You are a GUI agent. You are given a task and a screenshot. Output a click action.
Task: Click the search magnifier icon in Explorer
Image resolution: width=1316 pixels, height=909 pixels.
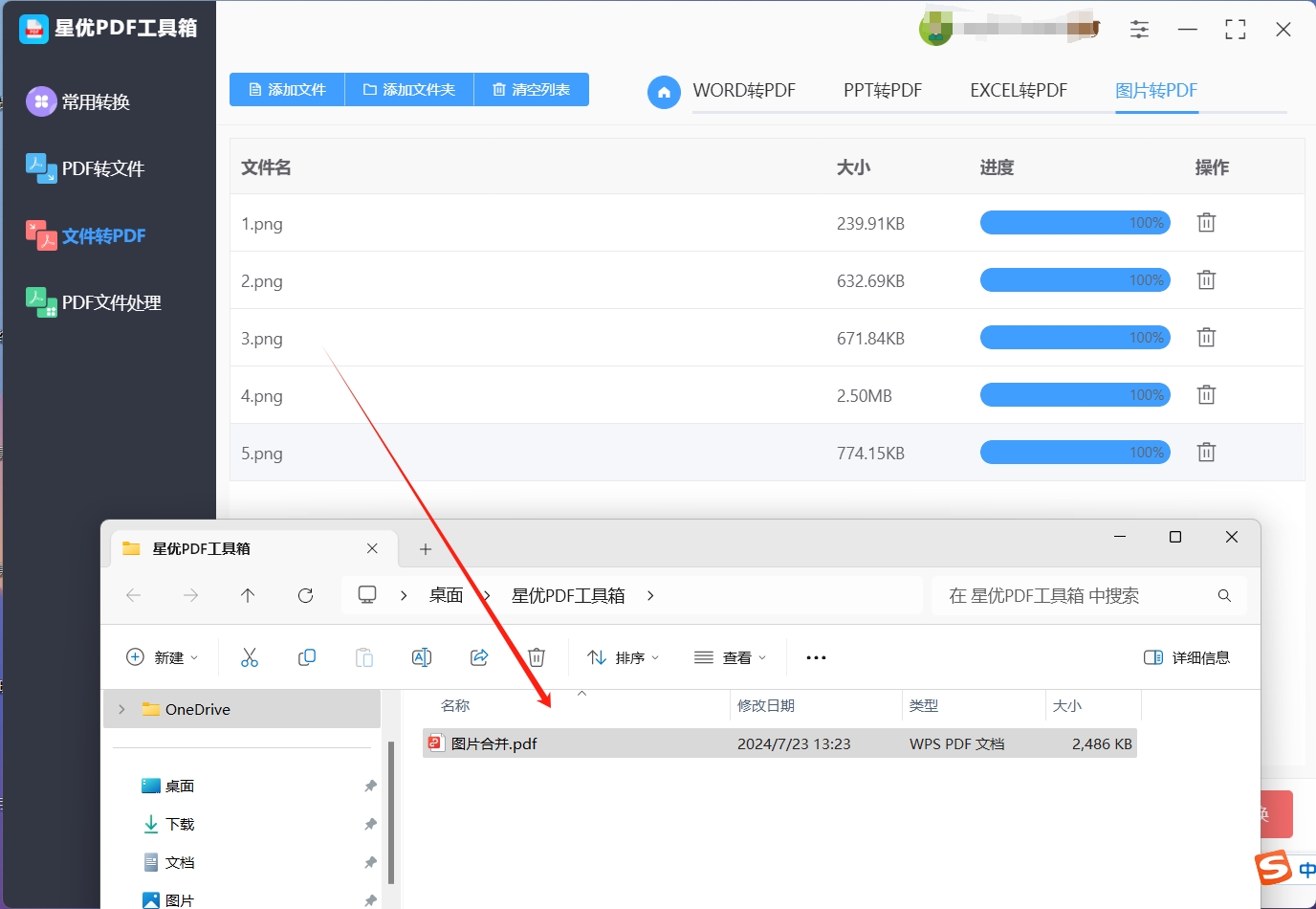(x=1224, y=595)
